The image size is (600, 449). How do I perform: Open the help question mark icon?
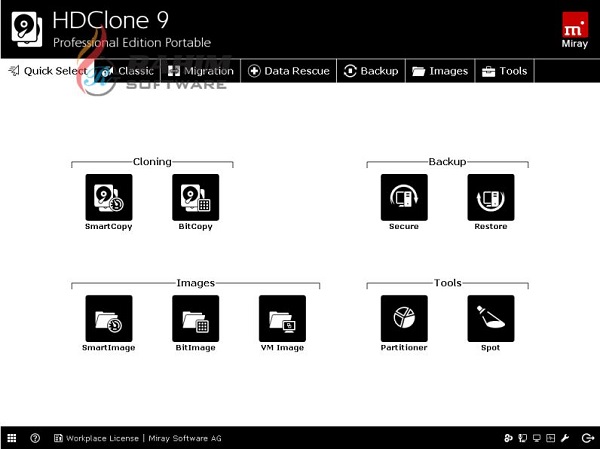(35, 438)
